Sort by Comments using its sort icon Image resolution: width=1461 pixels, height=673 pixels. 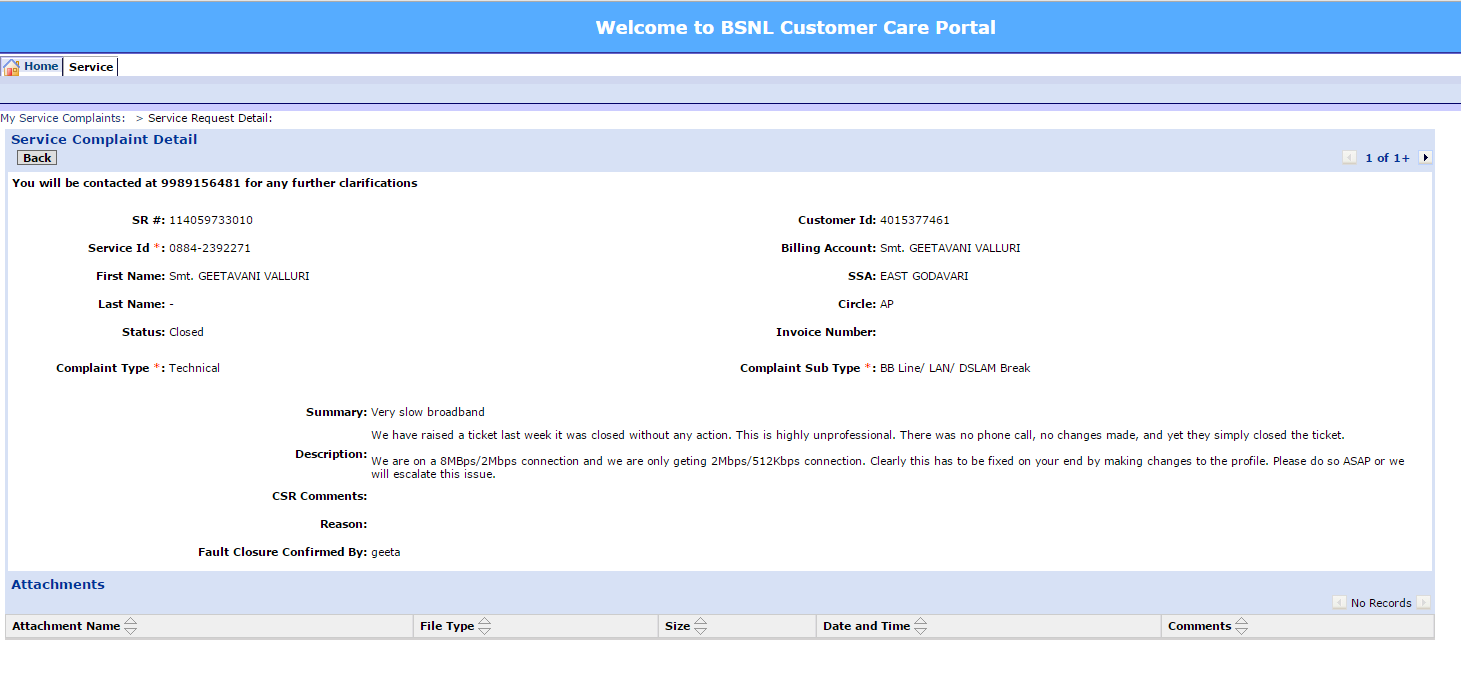point(1241,626)
